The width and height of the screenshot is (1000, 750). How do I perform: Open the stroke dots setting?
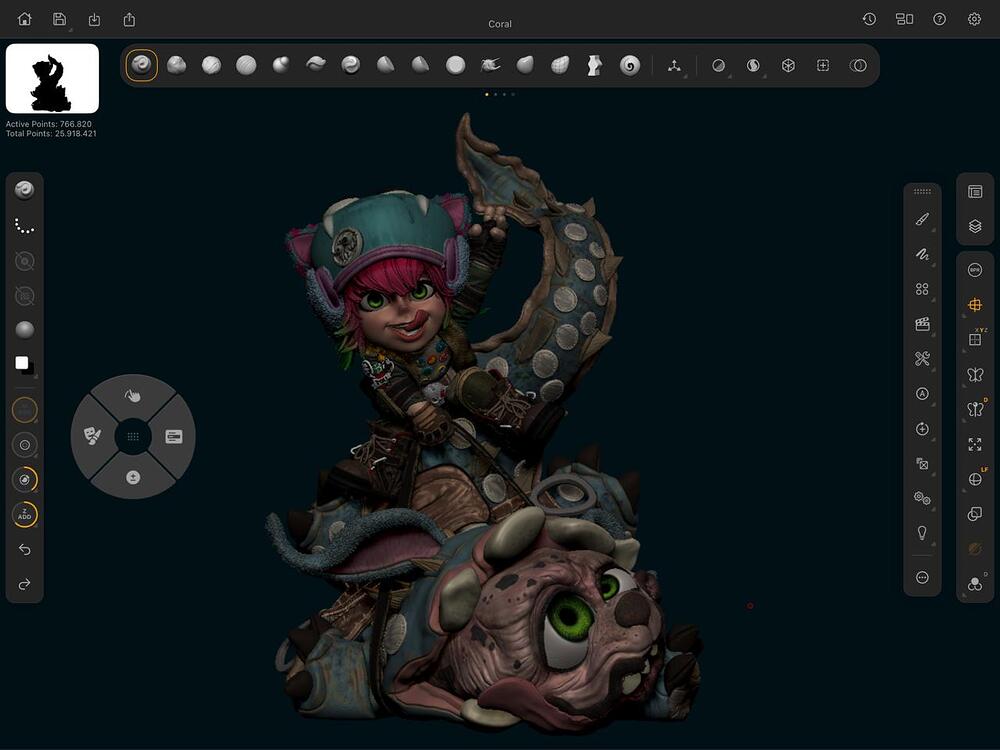tap(25, 227)
